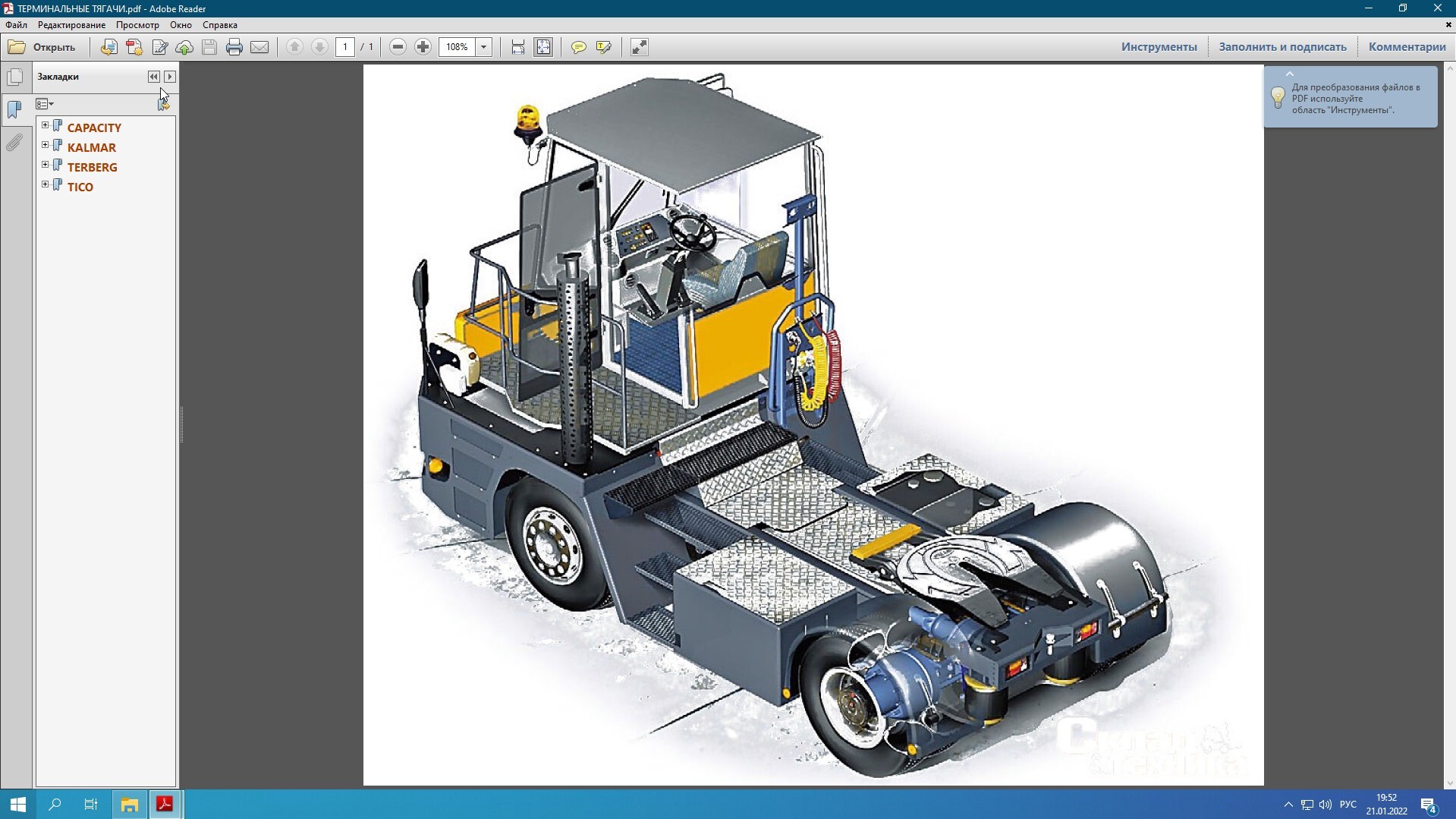
Task: Click the Zoom in plus button
Action: click(423, 47)
